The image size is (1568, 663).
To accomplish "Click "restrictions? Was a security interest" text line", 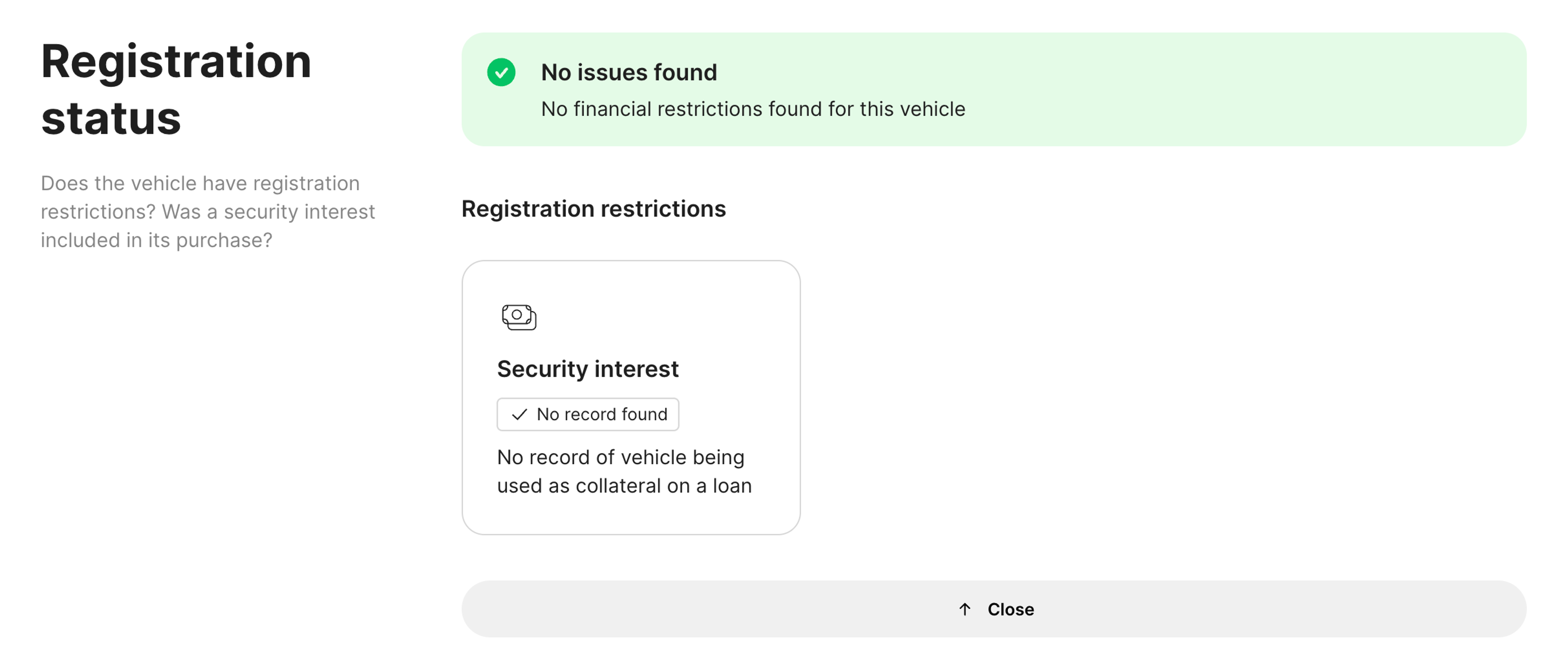I will [x=207, y=212].
